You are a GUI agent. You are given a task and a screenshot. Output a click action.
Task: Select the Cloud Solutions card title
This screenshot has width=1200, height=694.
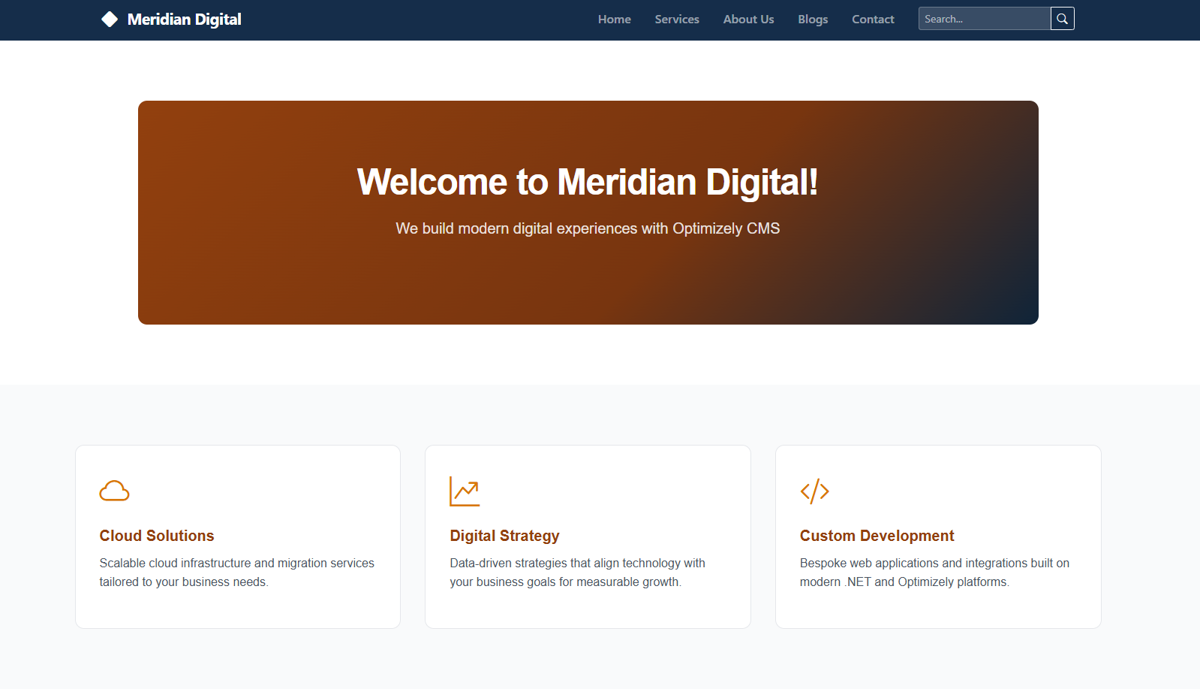point(157,536)
